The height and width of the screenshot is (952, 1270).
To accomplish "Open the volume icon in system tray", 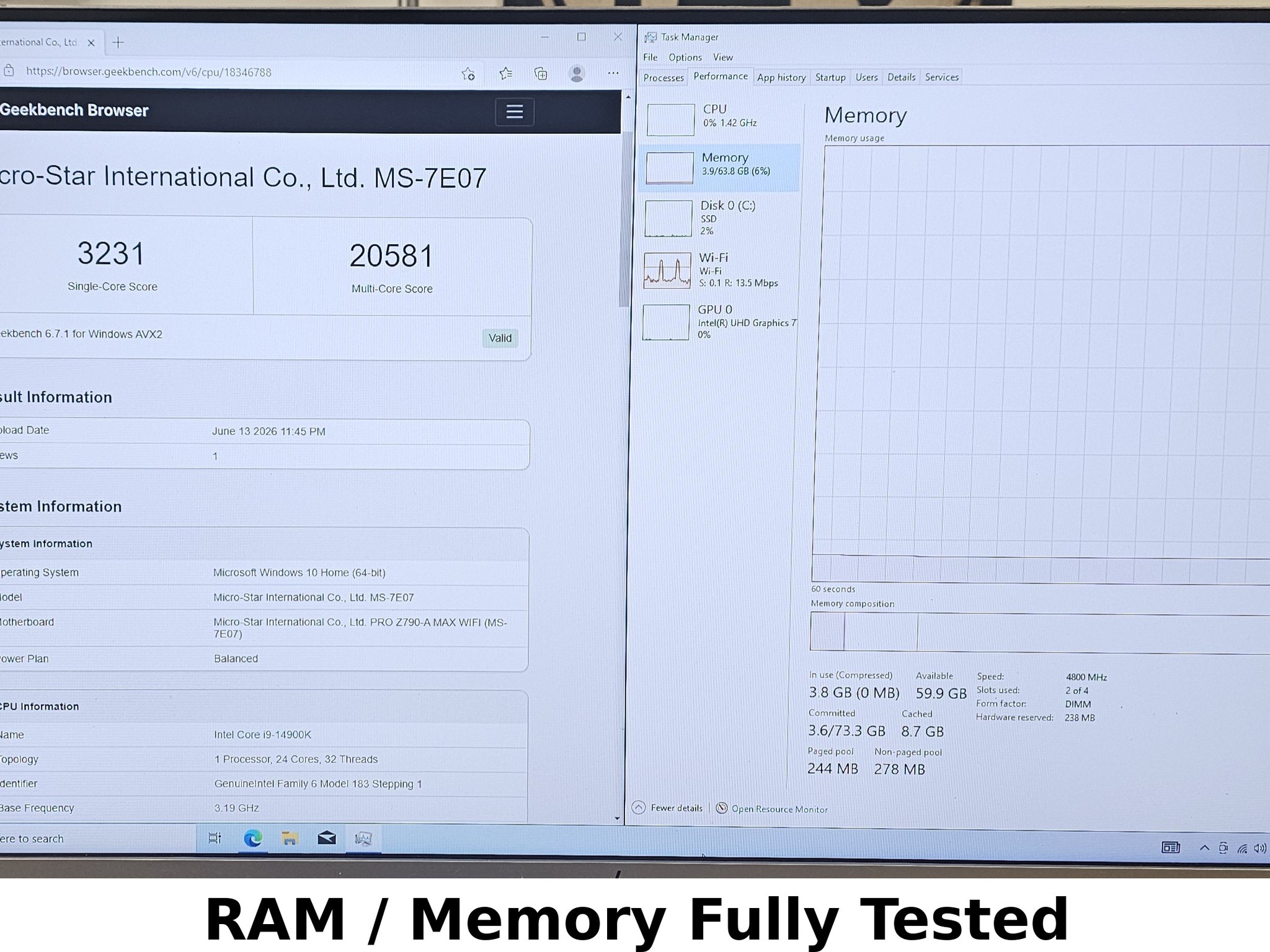I will coord(1259,848).
